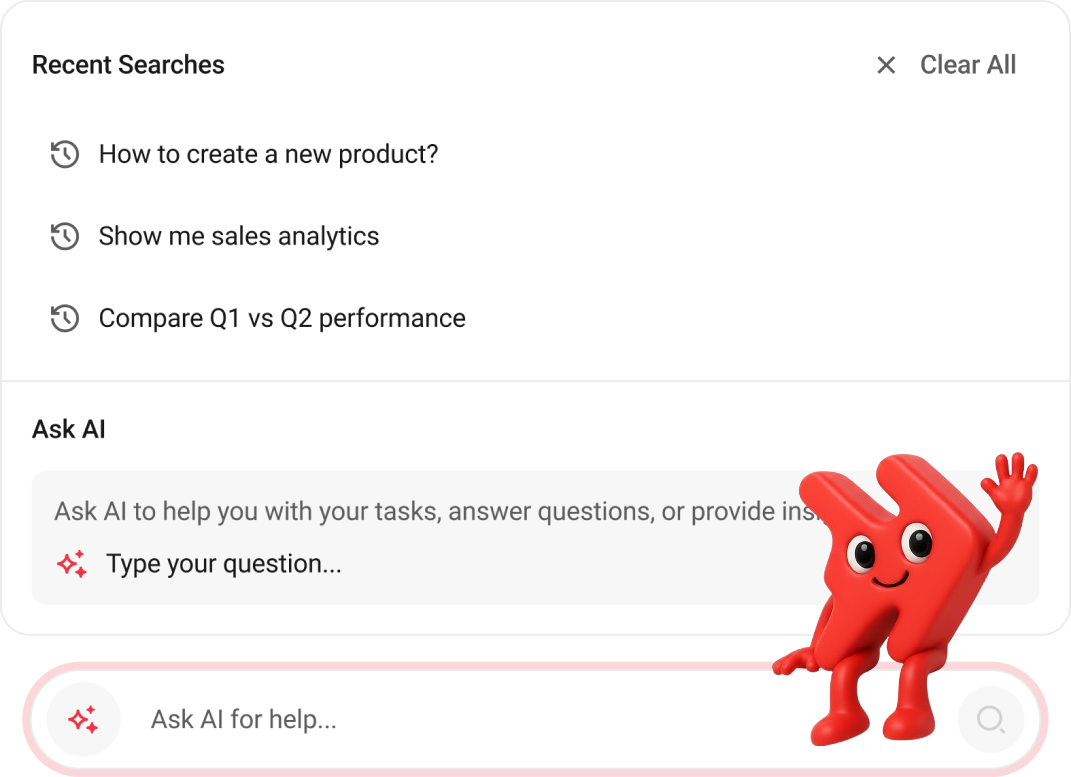
Task: Click the history icon beside 'Compare Q1 vs Q2 performance'
Action: coord(64,318)
